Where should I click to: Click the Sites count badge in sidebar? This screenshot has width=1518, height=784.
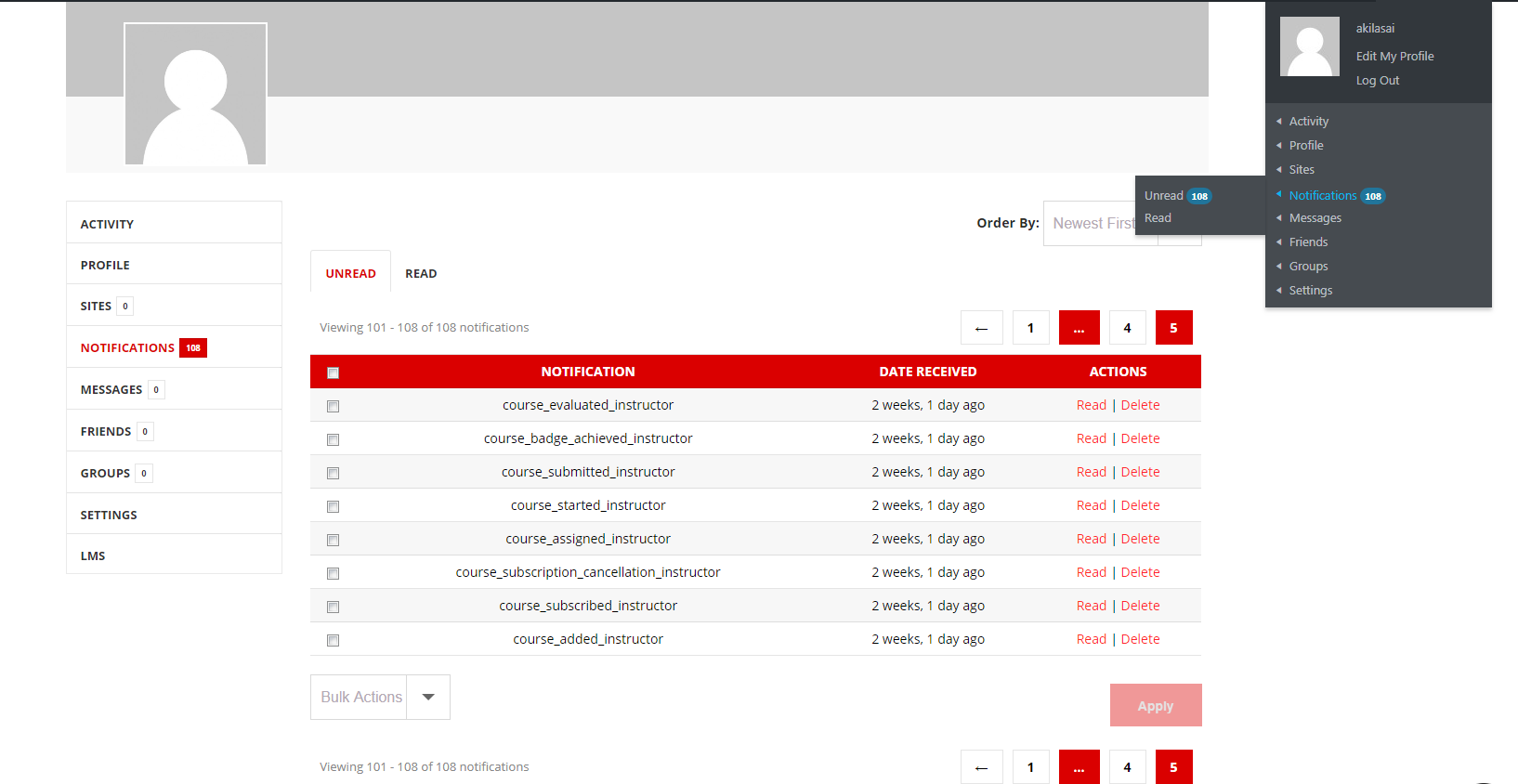125,307
